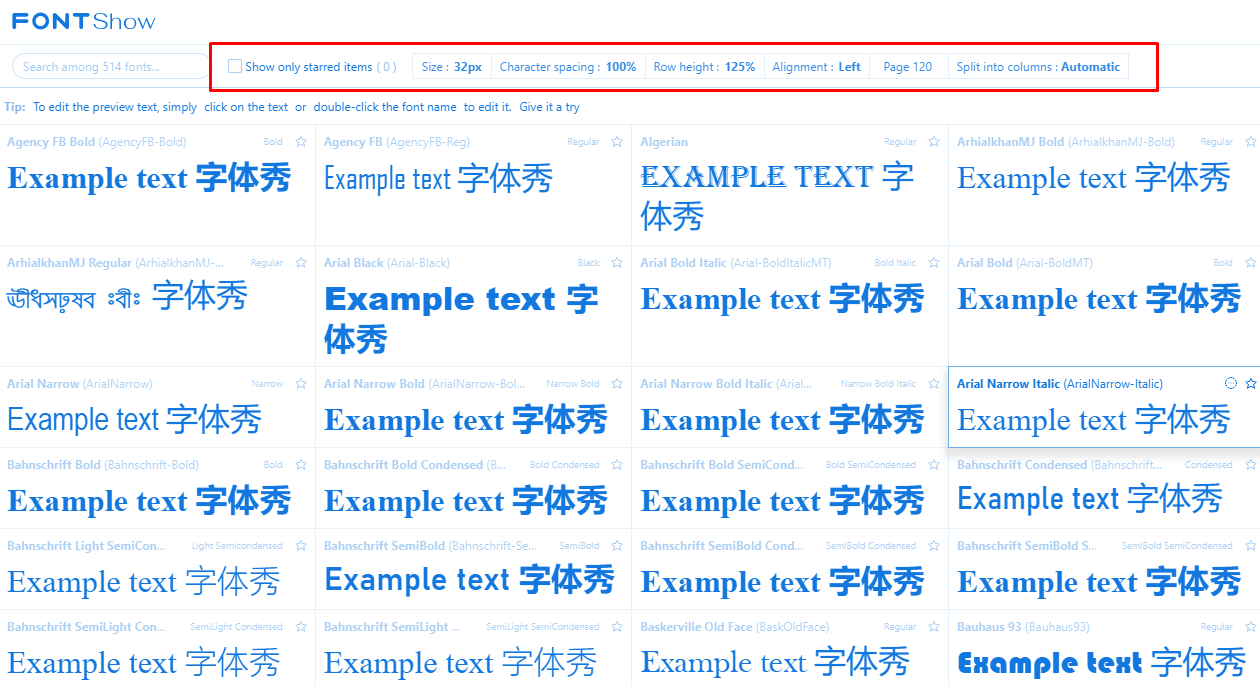Image resolution: width=1260 pixels, height=687 pixels.
Task: Select the Algerian font name
Action: (664, 142)
